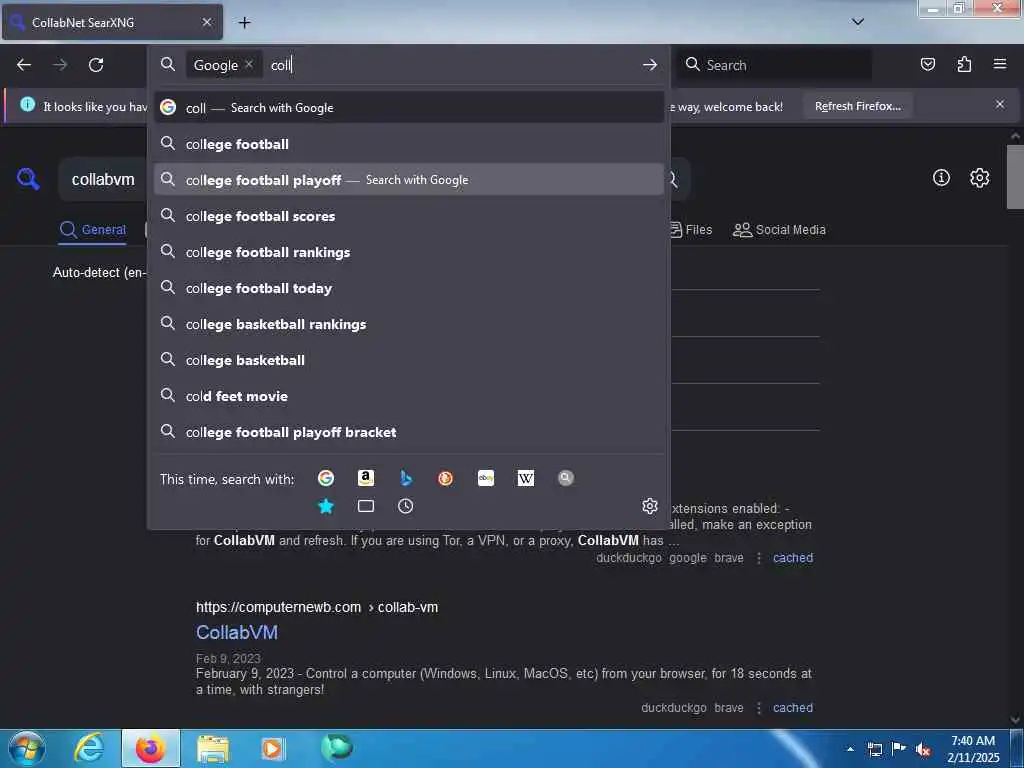This screenshot has height=768, width=1024.
Task: Pick the 'college football scores' suggestion
Action: pyautogui.click(x=409, y=216)
